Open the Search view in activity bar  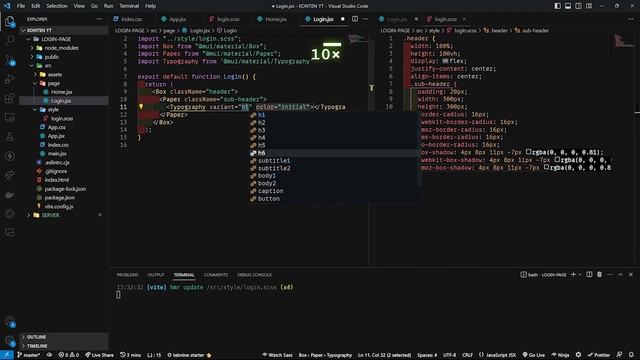point(10,40)
